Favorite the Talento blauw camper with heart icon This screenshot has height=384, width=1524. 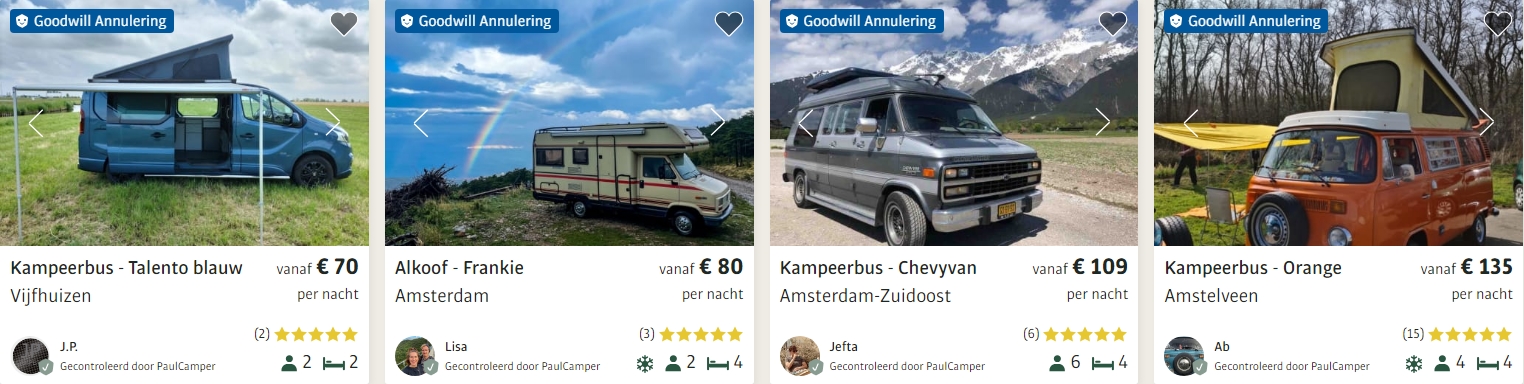pos(344,24)
